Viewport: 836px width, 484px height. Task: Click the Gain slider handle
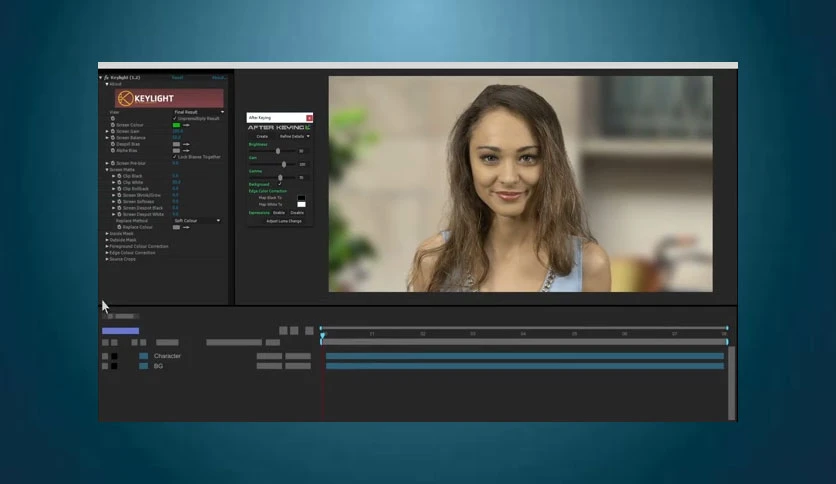click(x=284, y=165)
